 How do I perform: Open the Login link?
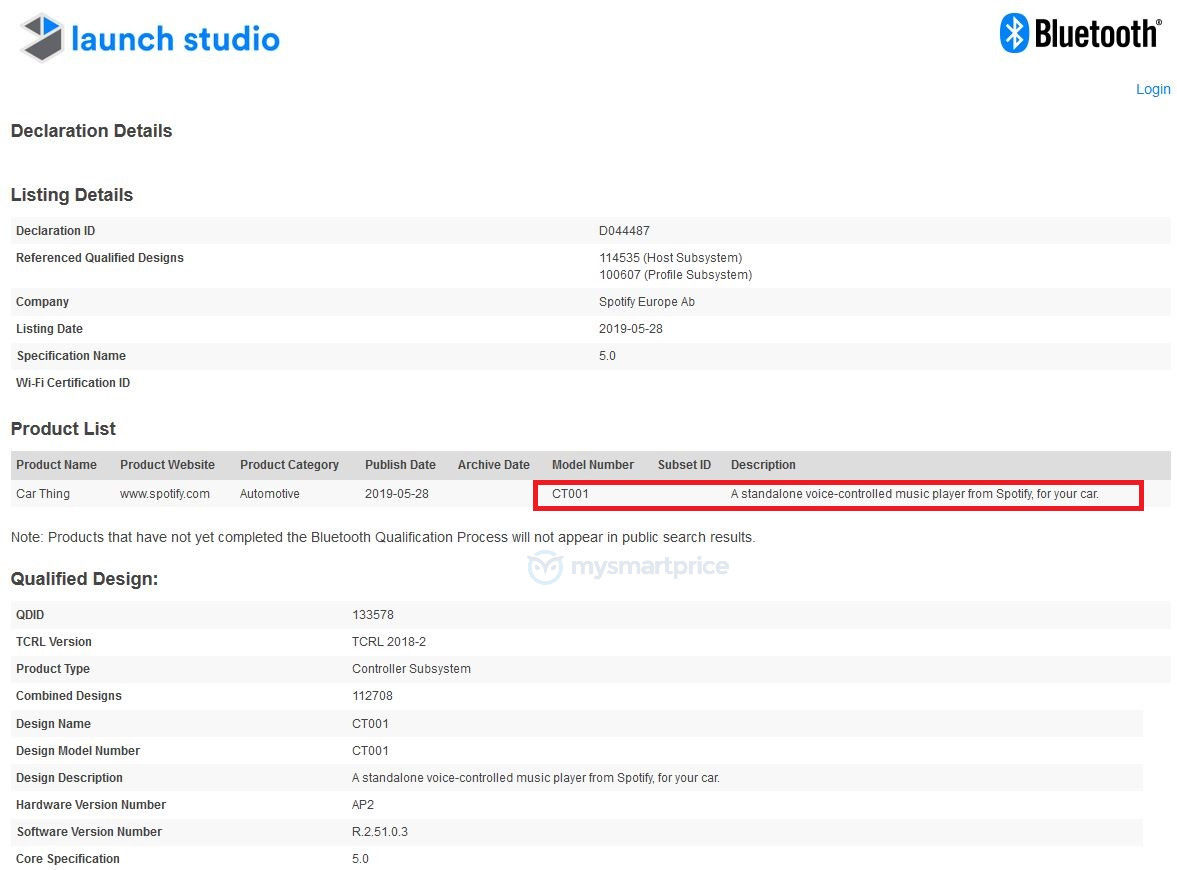pyautogui.click(x=1152, y=89)
